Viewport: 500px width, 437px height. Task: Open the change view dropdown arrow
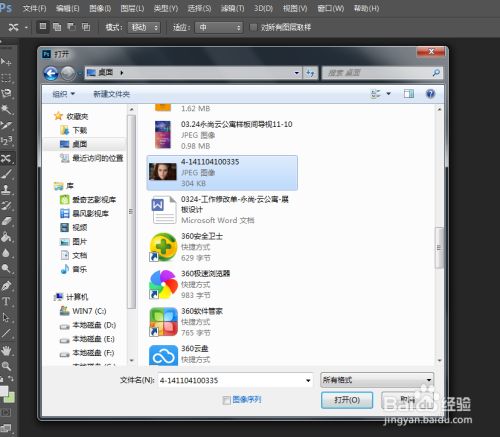tap(389, 94)
